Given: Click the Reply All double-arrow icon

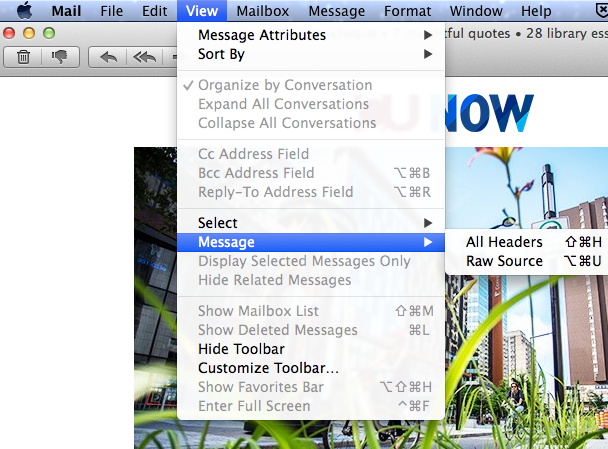Looking at the screenshot, I should pyautogui.click(x=144, y=57).
